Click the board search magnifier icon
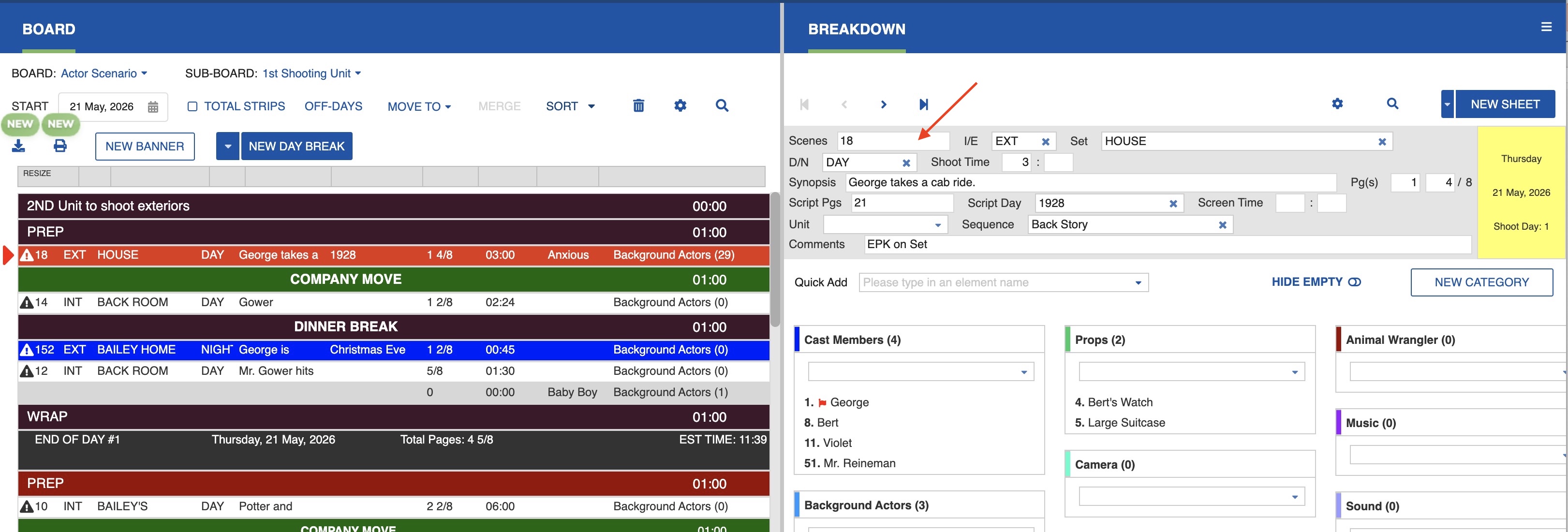Image resolution: width=1568 pixels, height=532 pixels. 721,106
